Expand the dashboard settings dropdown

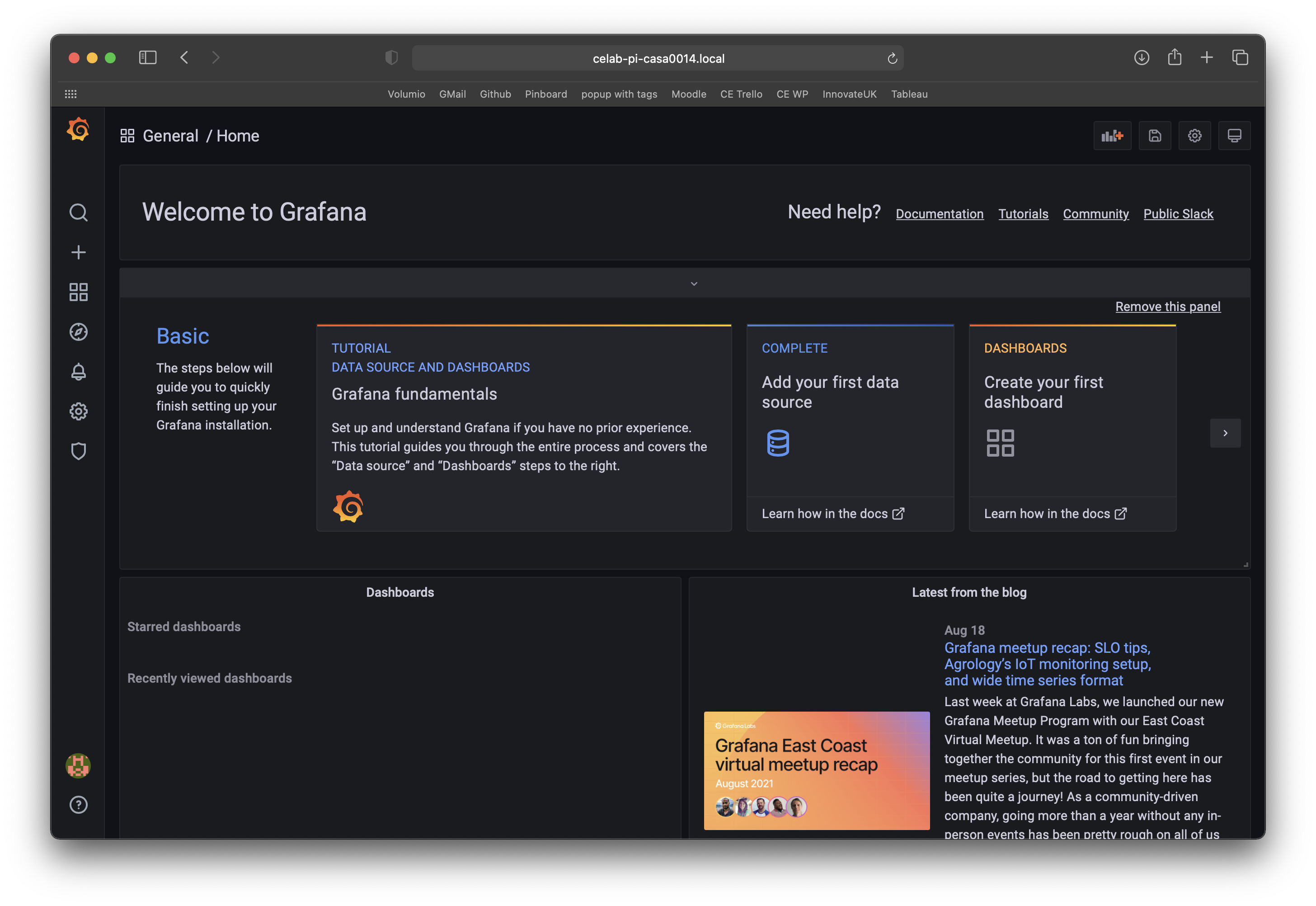[1195, 135]
